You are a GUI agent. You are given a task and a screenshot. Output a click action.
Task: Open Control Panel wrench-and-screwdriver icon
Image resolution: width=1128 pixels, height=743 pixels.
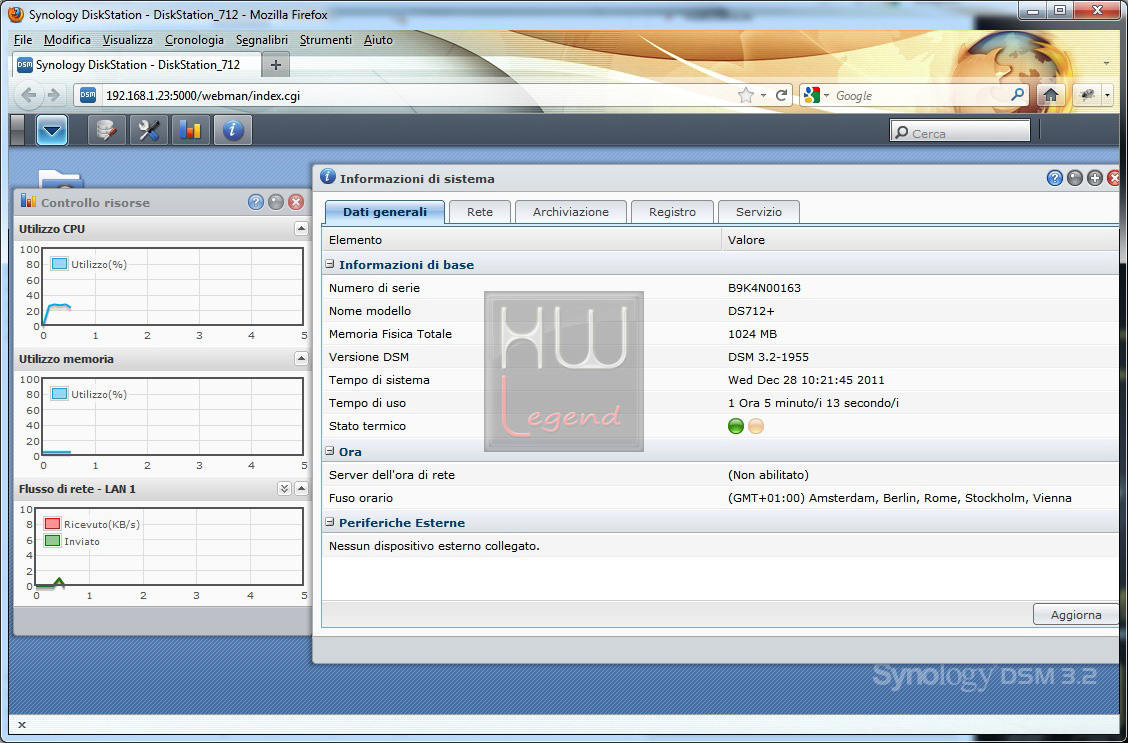coord(149,130)
